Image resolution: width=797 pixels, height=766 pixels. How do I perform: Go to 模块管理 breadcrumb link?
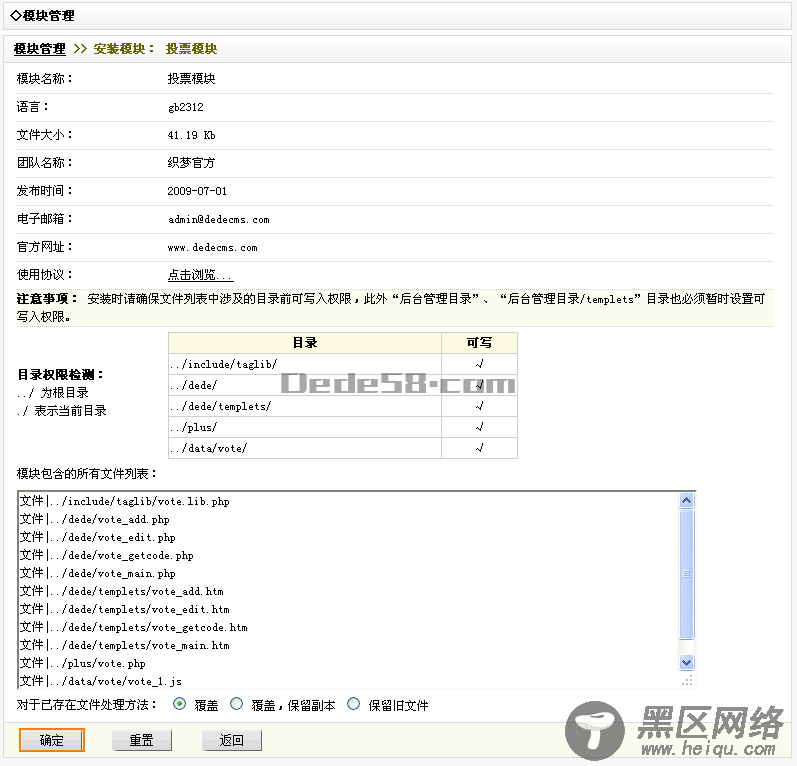point(40,49)
